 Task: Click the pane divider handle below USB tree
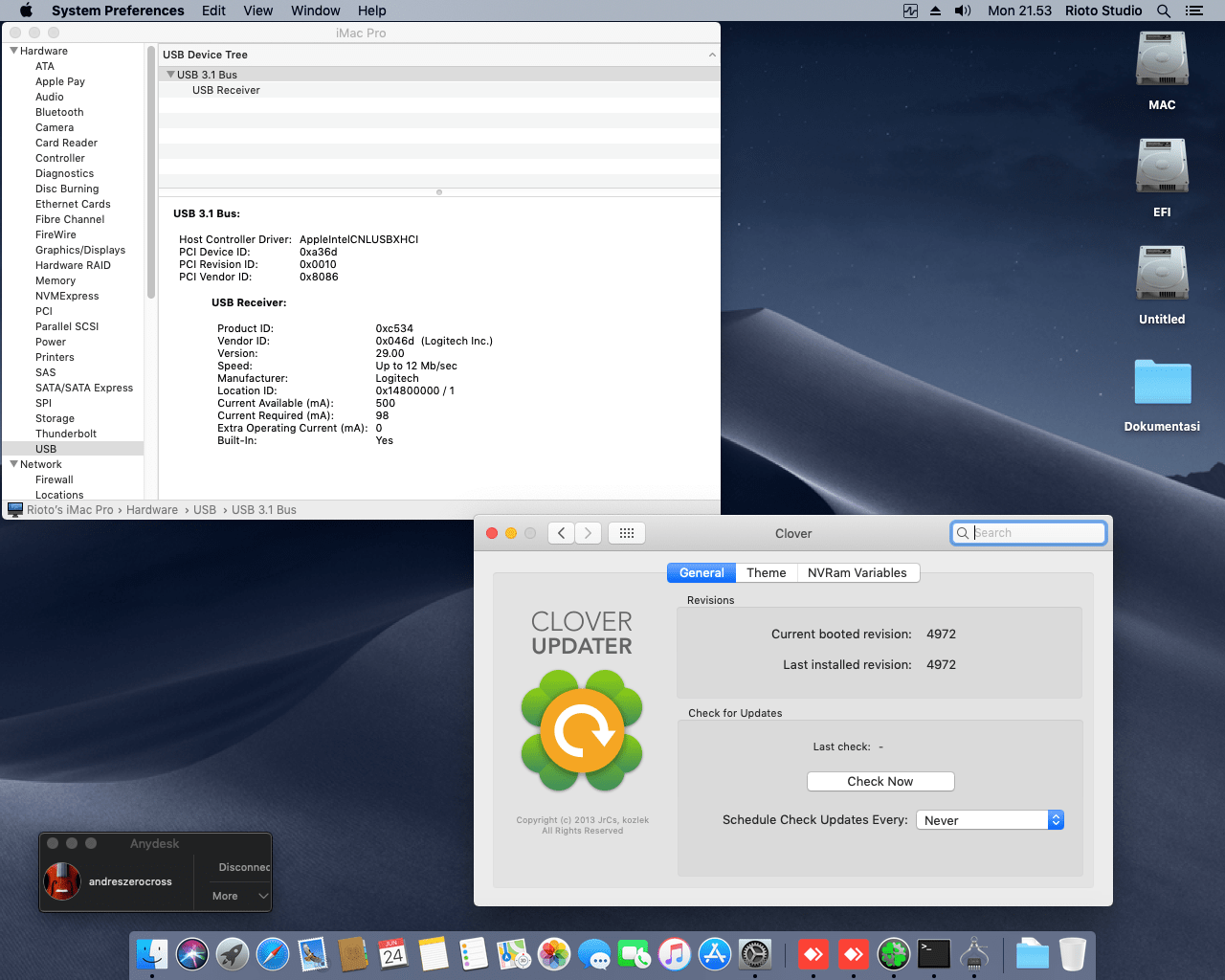439,192
